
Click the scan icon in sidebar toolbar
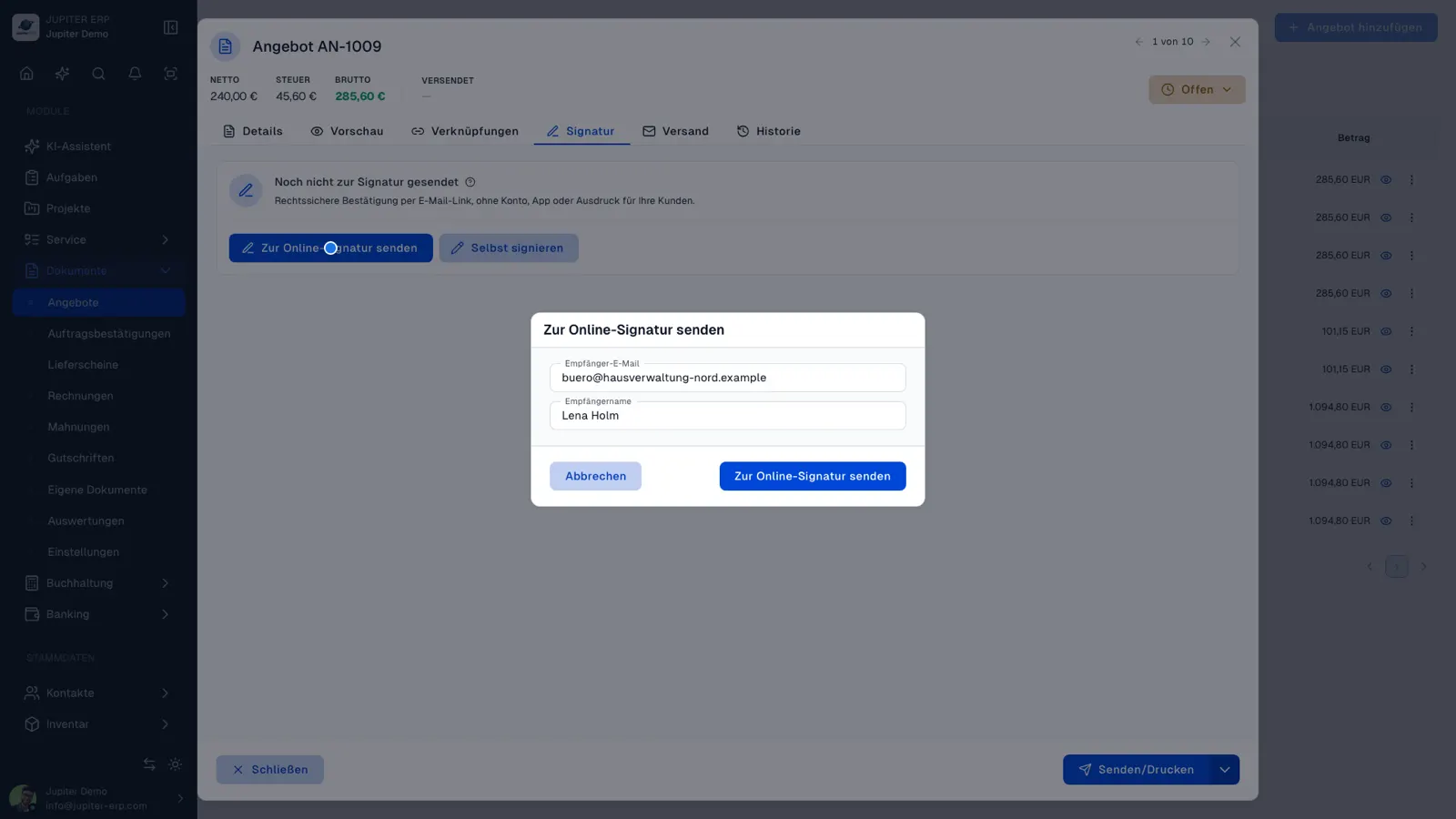click(x=170, y=74)
